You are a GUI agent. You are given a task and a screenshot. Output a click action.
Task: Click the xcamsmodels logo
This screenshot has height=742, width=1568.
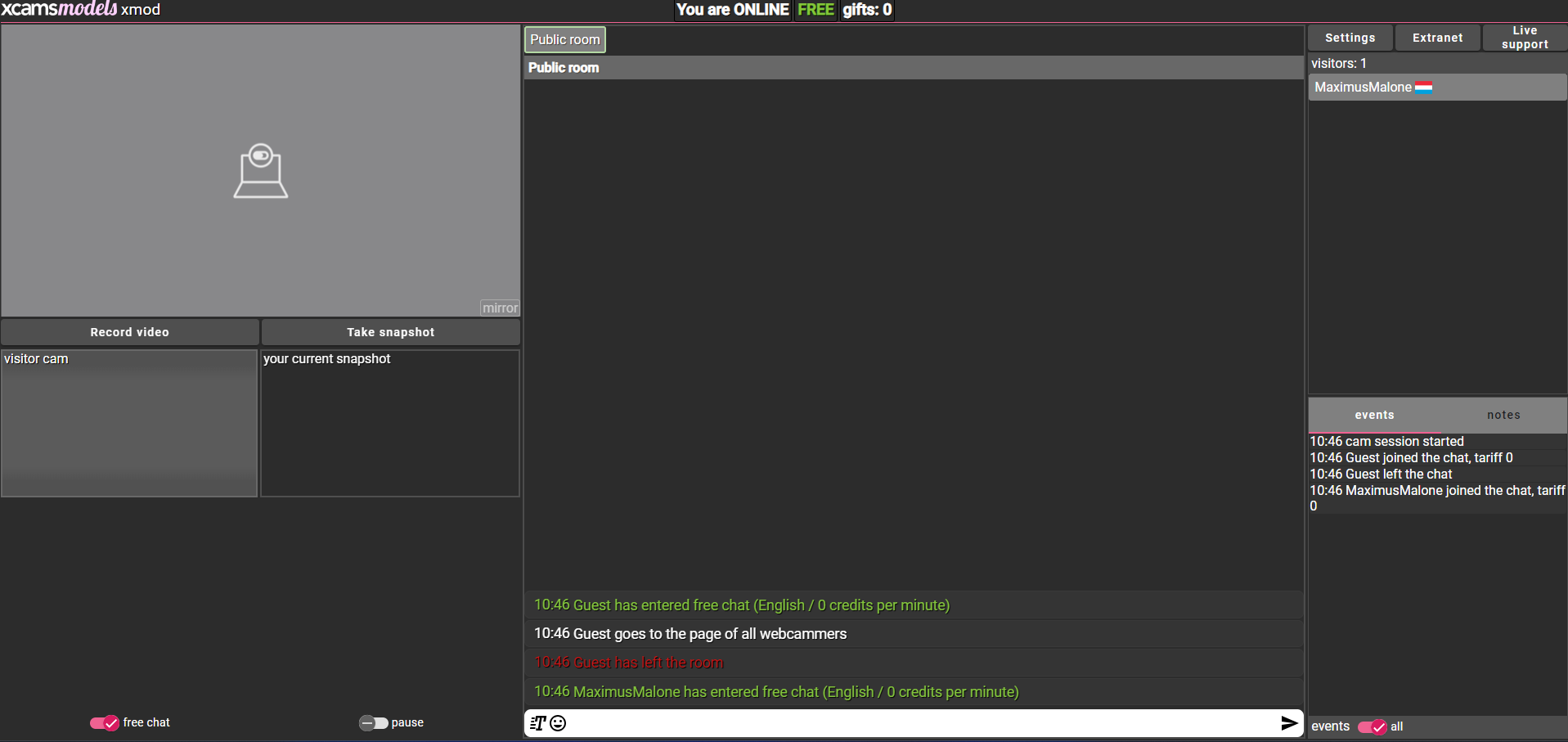click(59, 10)
